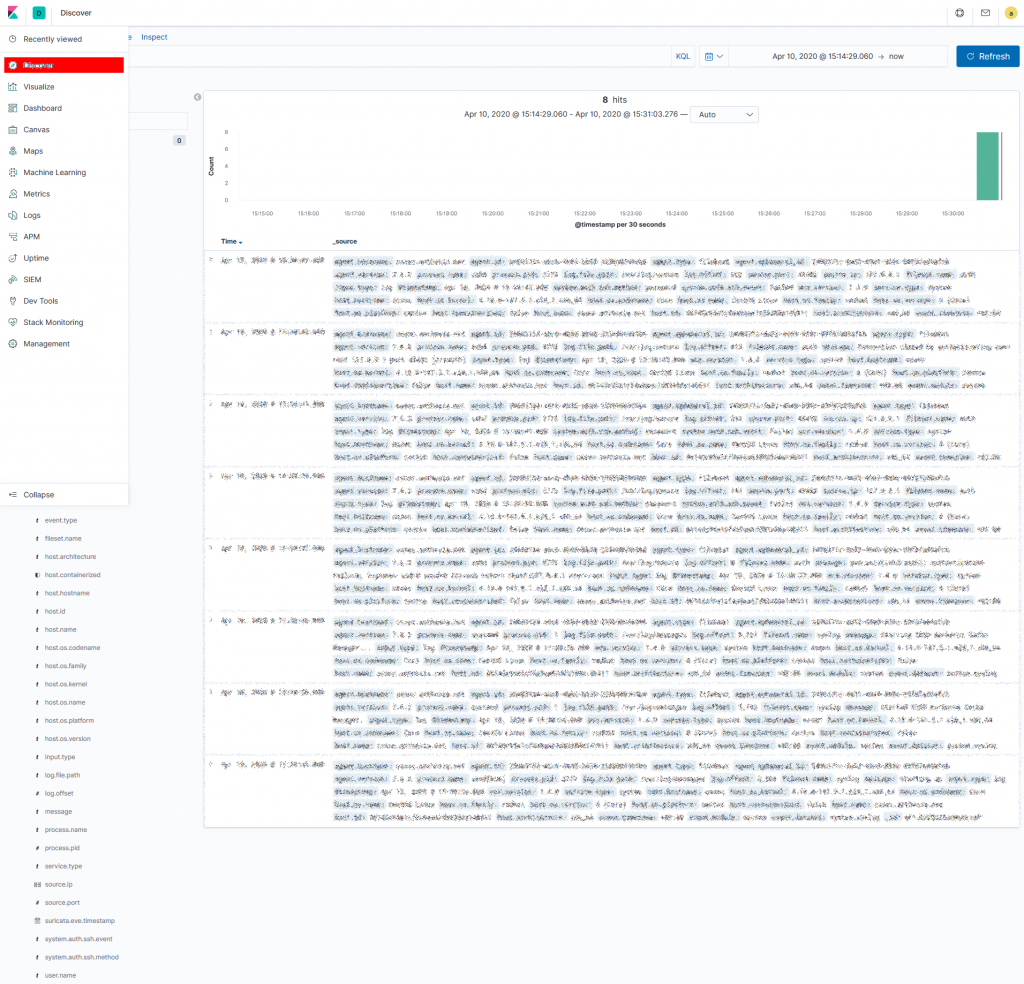Screen dimensions: 1024x984
Task: Open the histogram interval Auto dropdown
Action: click(724, 114)
